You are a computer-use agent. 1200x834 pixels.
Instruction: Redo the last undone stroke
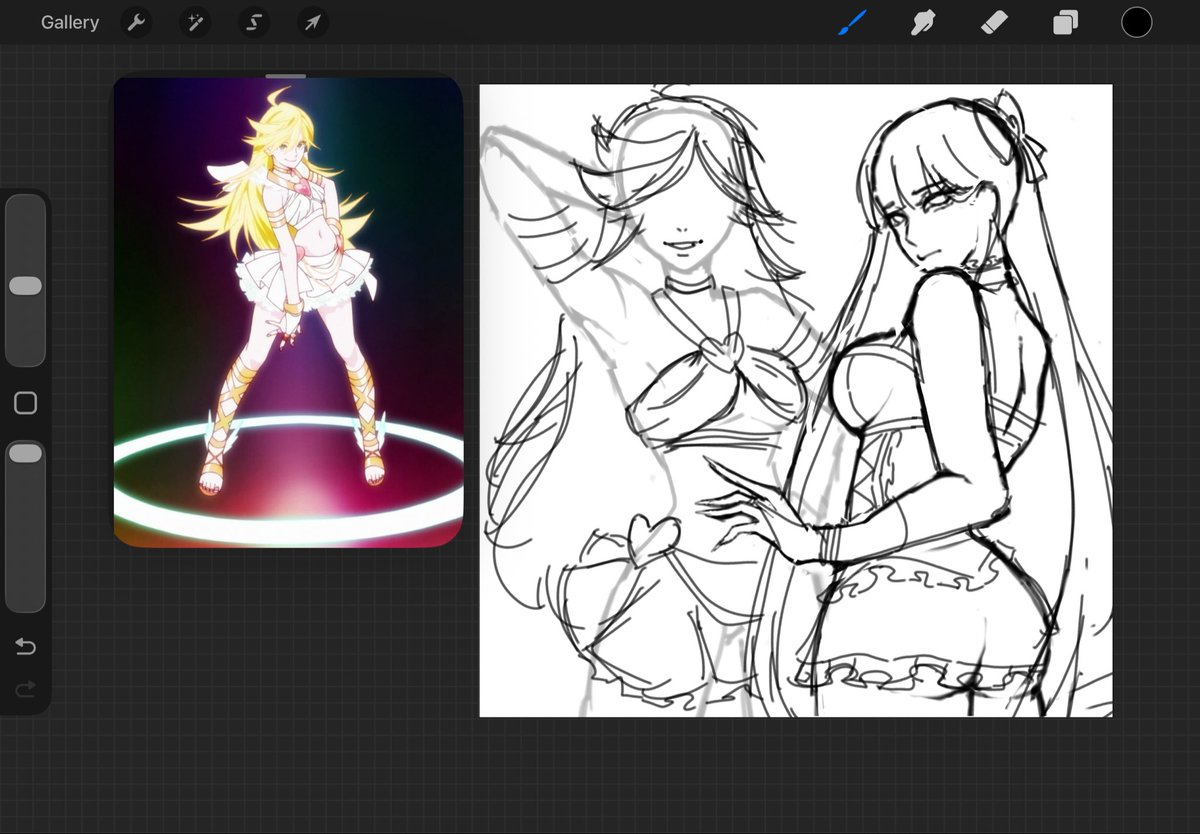click(x=26, y=688)
